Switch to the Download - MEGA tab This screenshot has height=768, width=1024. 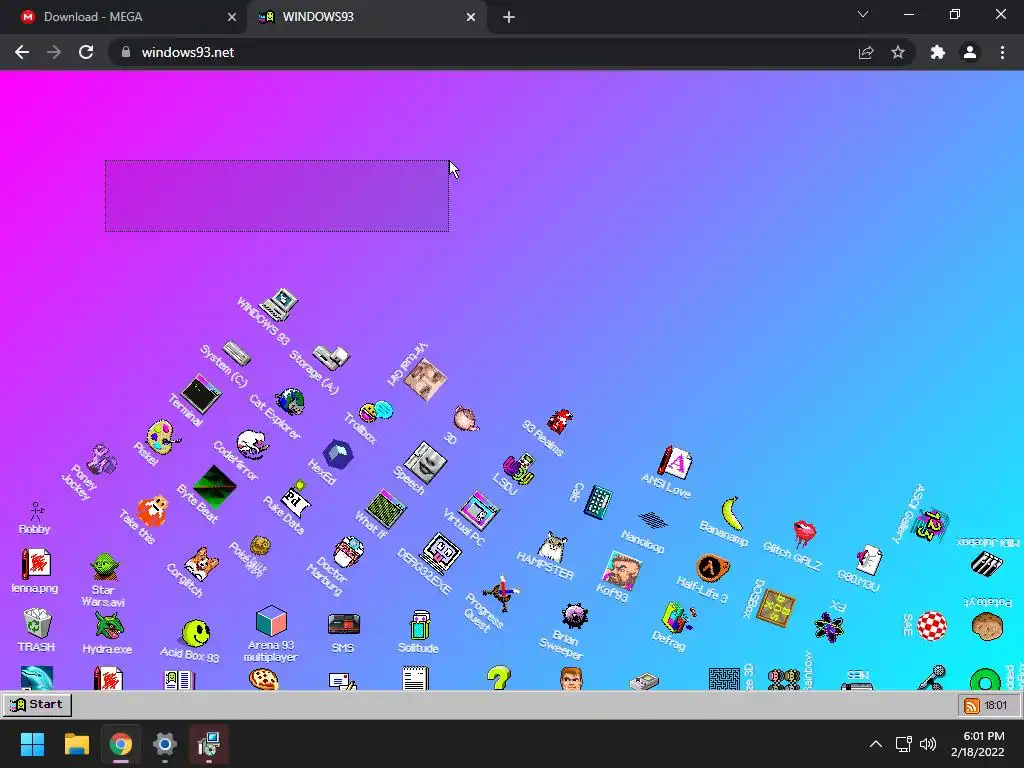[x=123, y=17]
